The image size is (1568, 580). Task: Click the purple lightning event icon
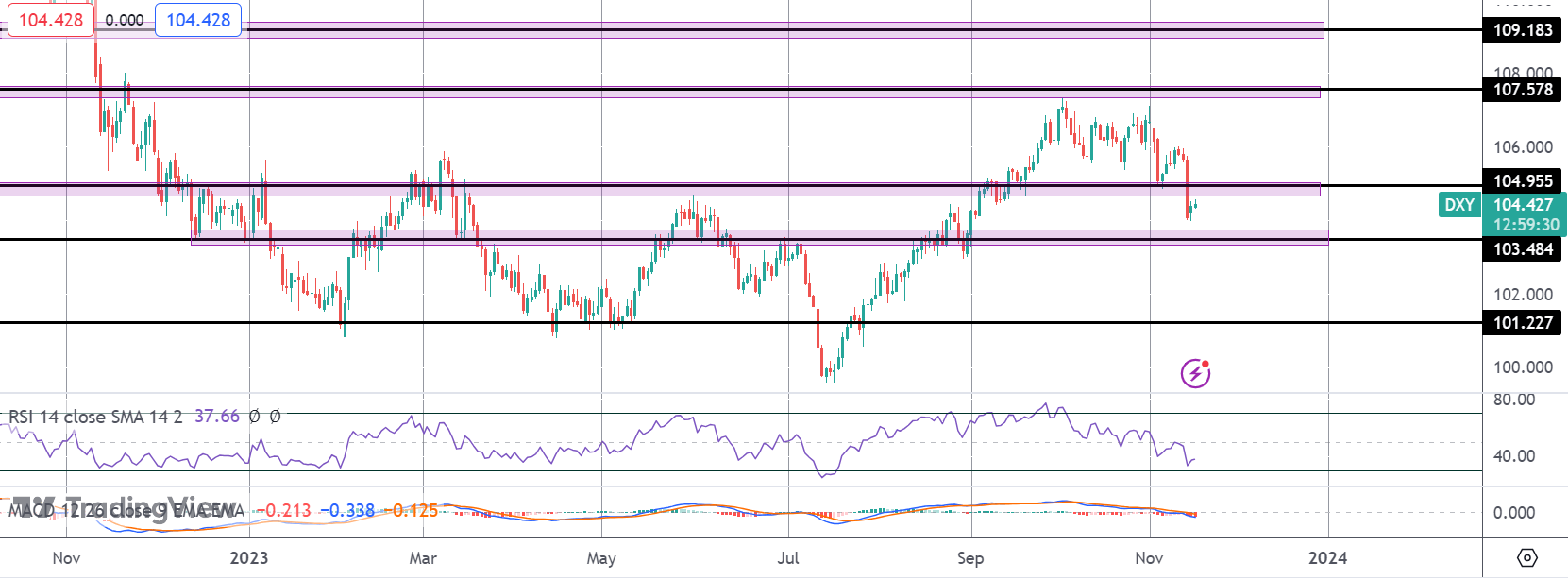pos(1195,373)
